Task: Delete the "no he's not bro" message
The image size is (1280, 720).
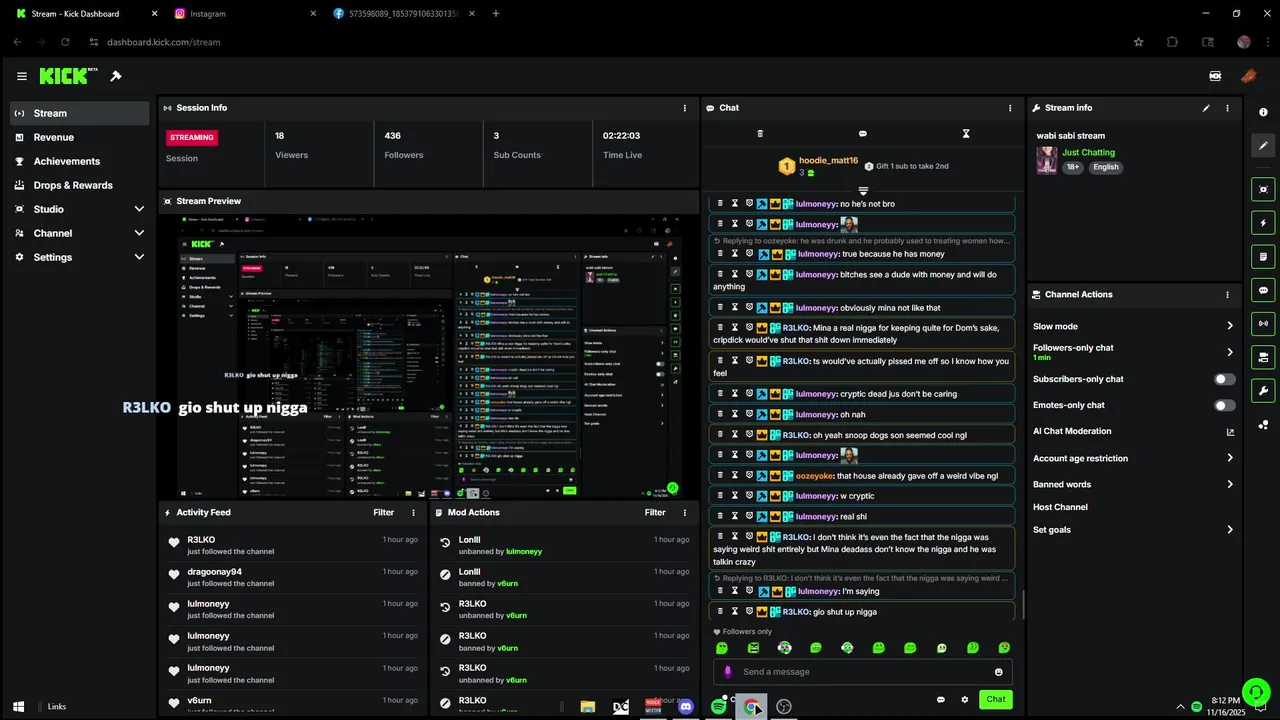Action: pyautogui.click(x=720, y=203)
